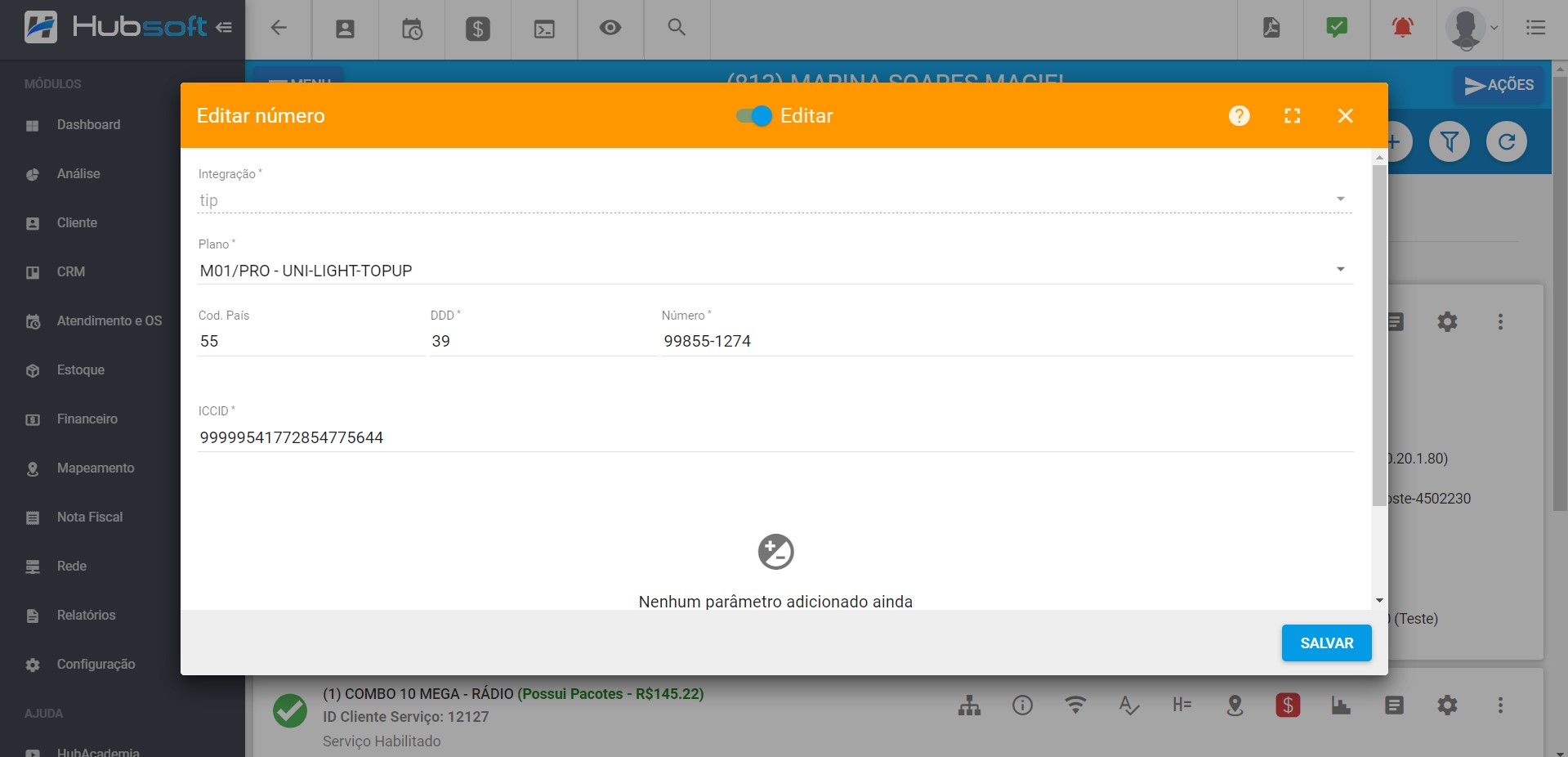
Task: Open the calendar/agenda icon in top toolbar
Action: tap(412, 28)
